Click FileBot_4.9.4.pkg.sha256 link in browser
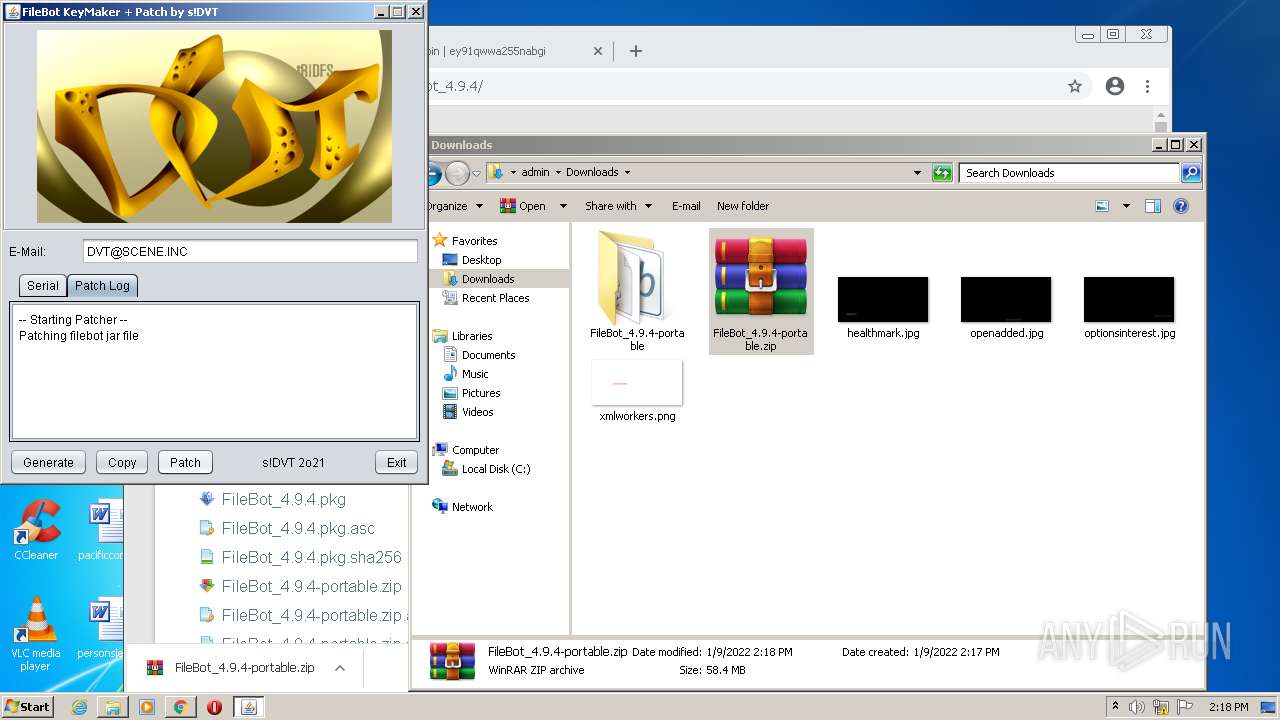 click(x=311, y=557)
